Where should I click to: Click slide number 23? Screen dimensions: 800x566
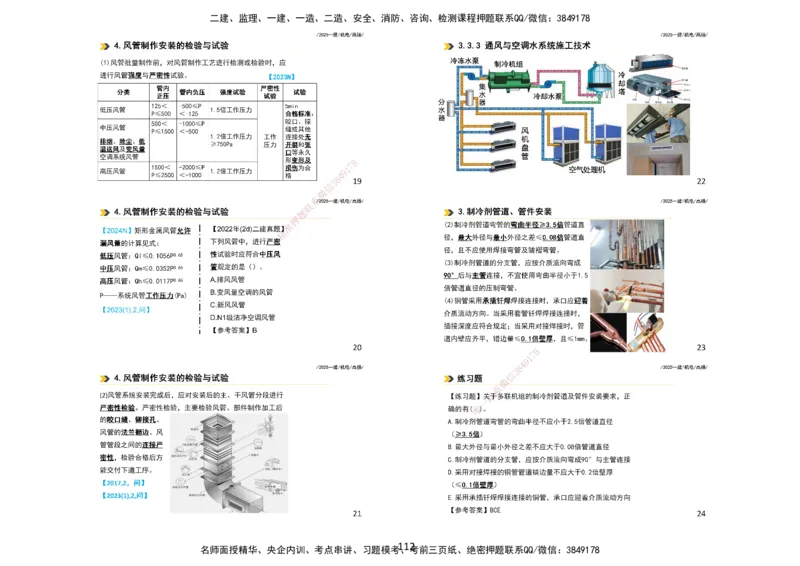[701, 348]
